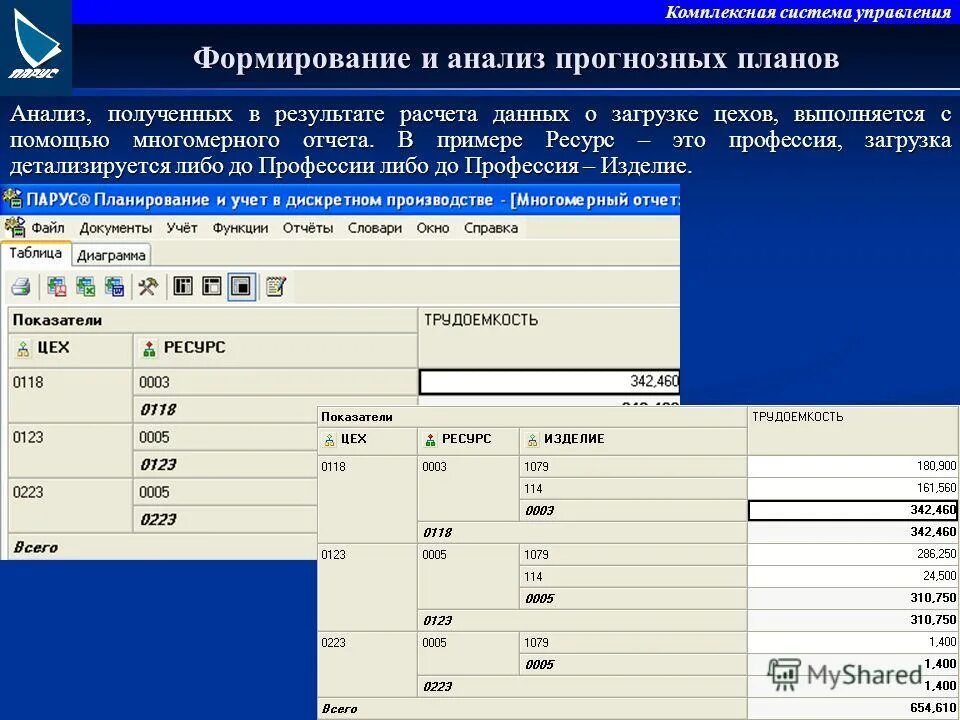This screenshot has height=720, width=960.
Task: Select the ТРУДОЕМКОСТЬ value 342,460 cell
Action: click(x=550, y=380)
